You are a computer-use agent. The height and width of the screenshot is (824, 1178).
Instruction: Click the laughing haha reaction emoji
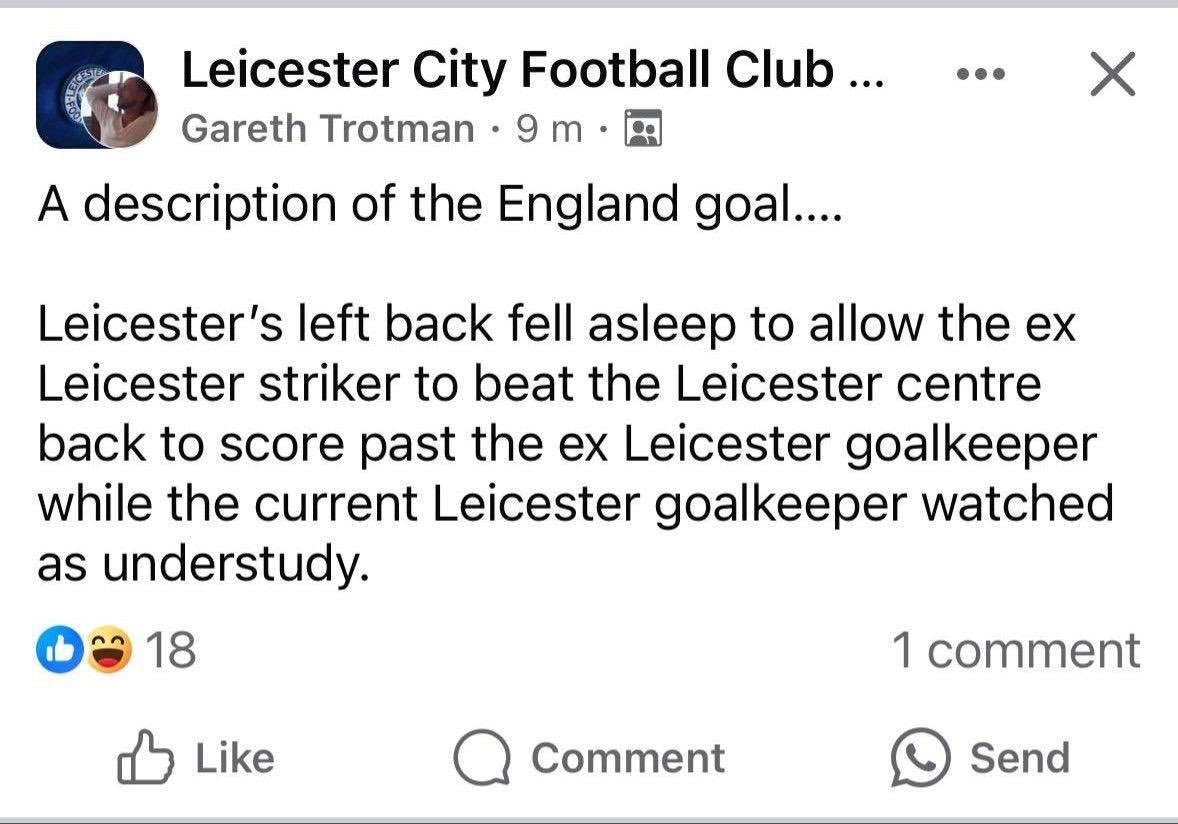point(110,650)
